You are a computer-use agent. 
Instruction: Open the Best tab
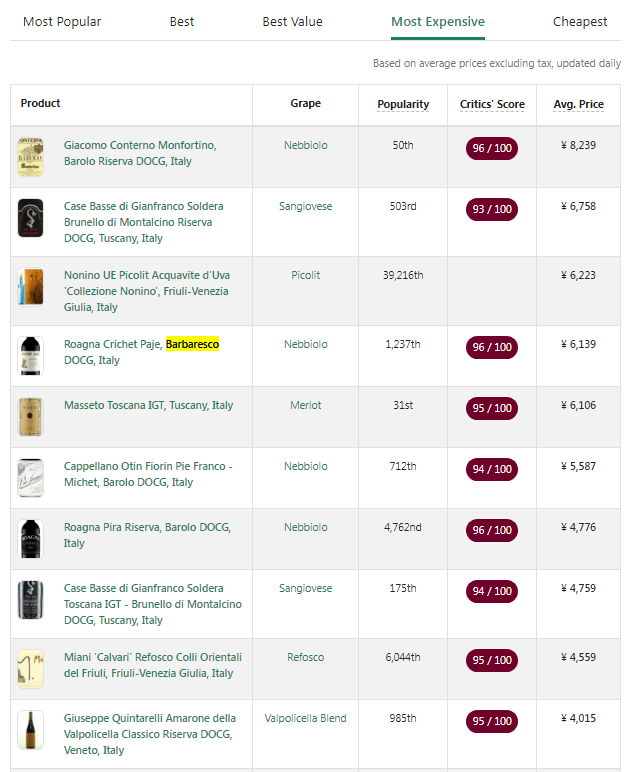point(182,21)
